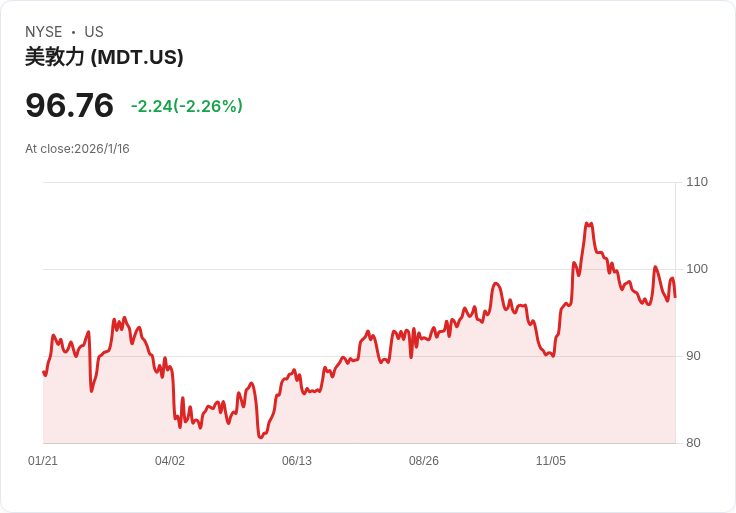The image size is (736, 513).
Task: Click the lowest trough of the price line
Action: pyautogui.click(x=260, y=437)
